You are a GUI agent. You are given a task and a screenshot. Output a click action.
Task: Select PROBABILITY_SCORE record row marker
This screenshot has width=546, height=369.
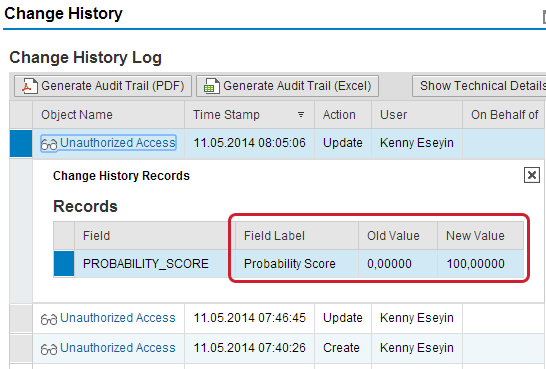coord(64,264)
